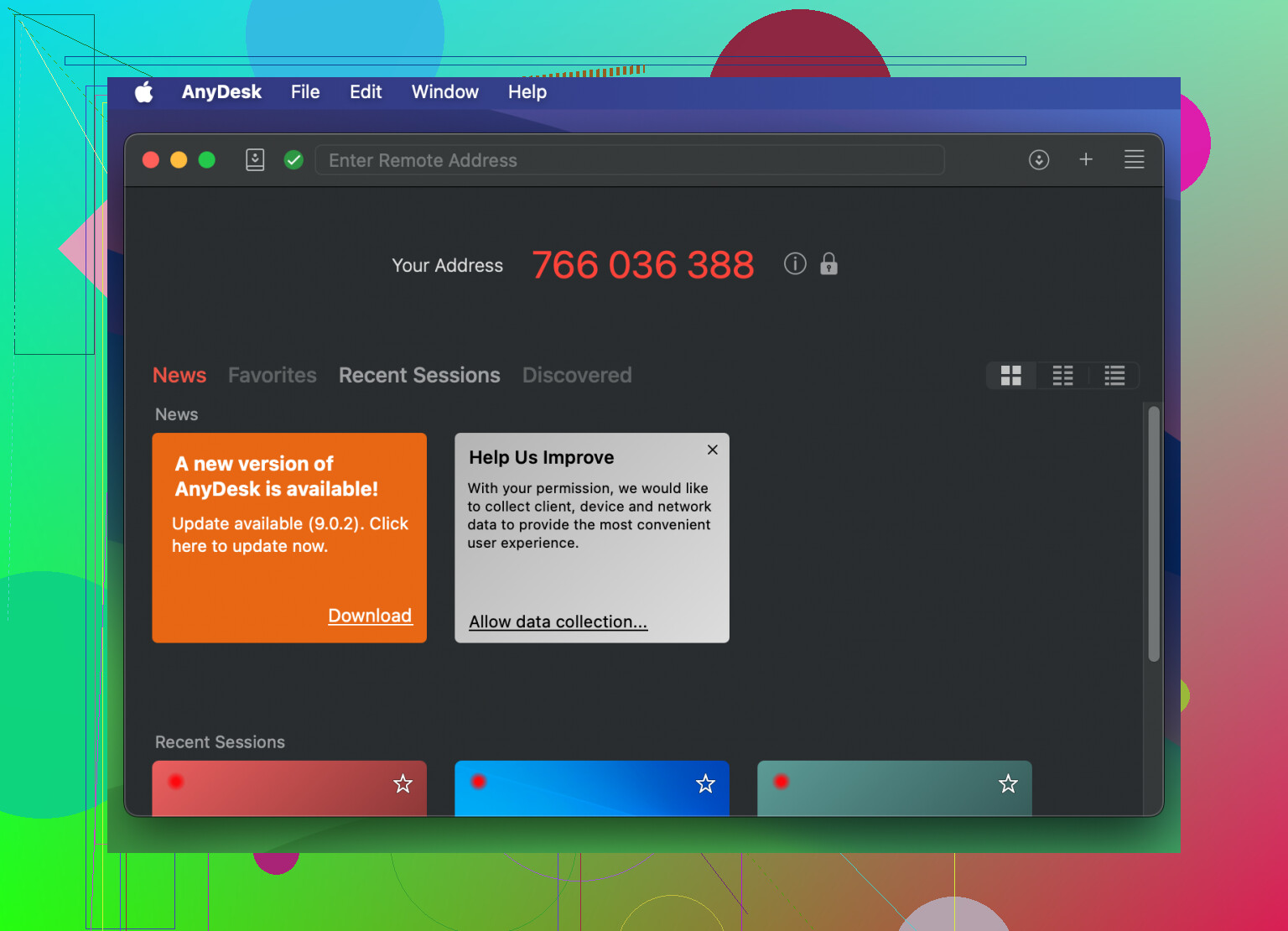Open the address book icon
This screenshot has width=1288, height=931.
(x=255, y=159)
